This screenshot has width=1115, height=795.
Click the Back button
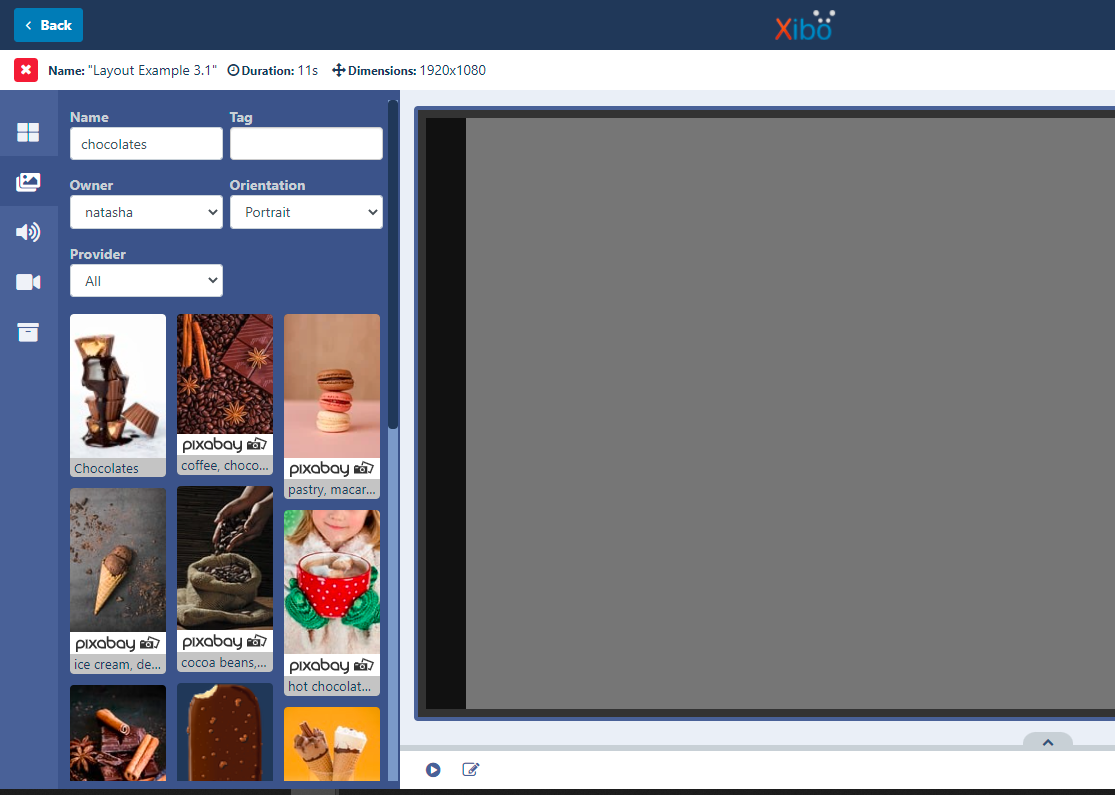click(x=48, y=24)
